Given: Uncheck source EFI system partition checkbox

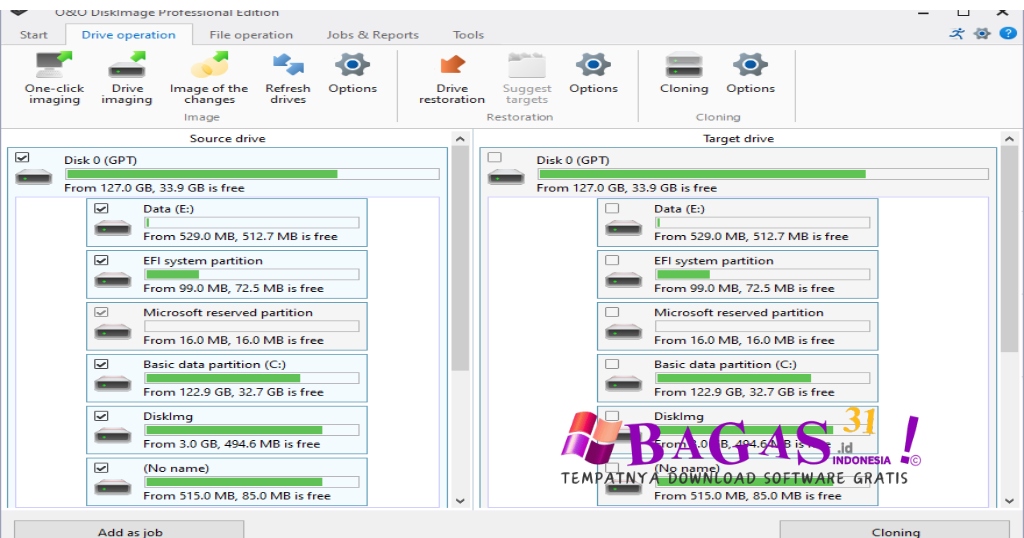Looking at the screenshot, I should click(x=101, y=260).
